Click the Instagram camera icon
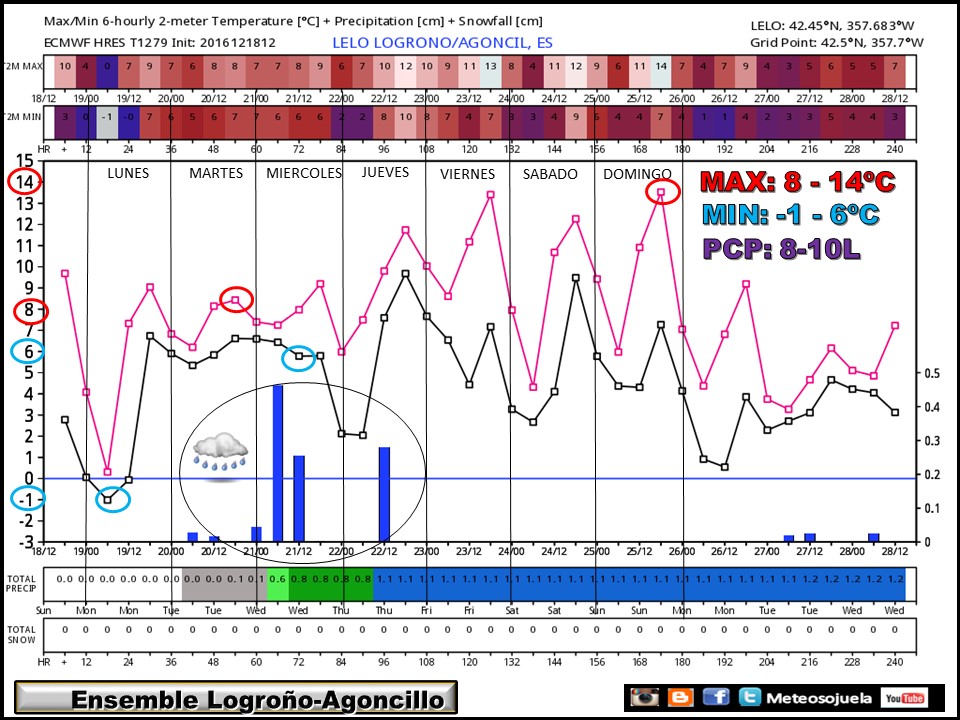The width and height of the screenshot is (960, 720). pyautogui.click(x=644, y=697)
